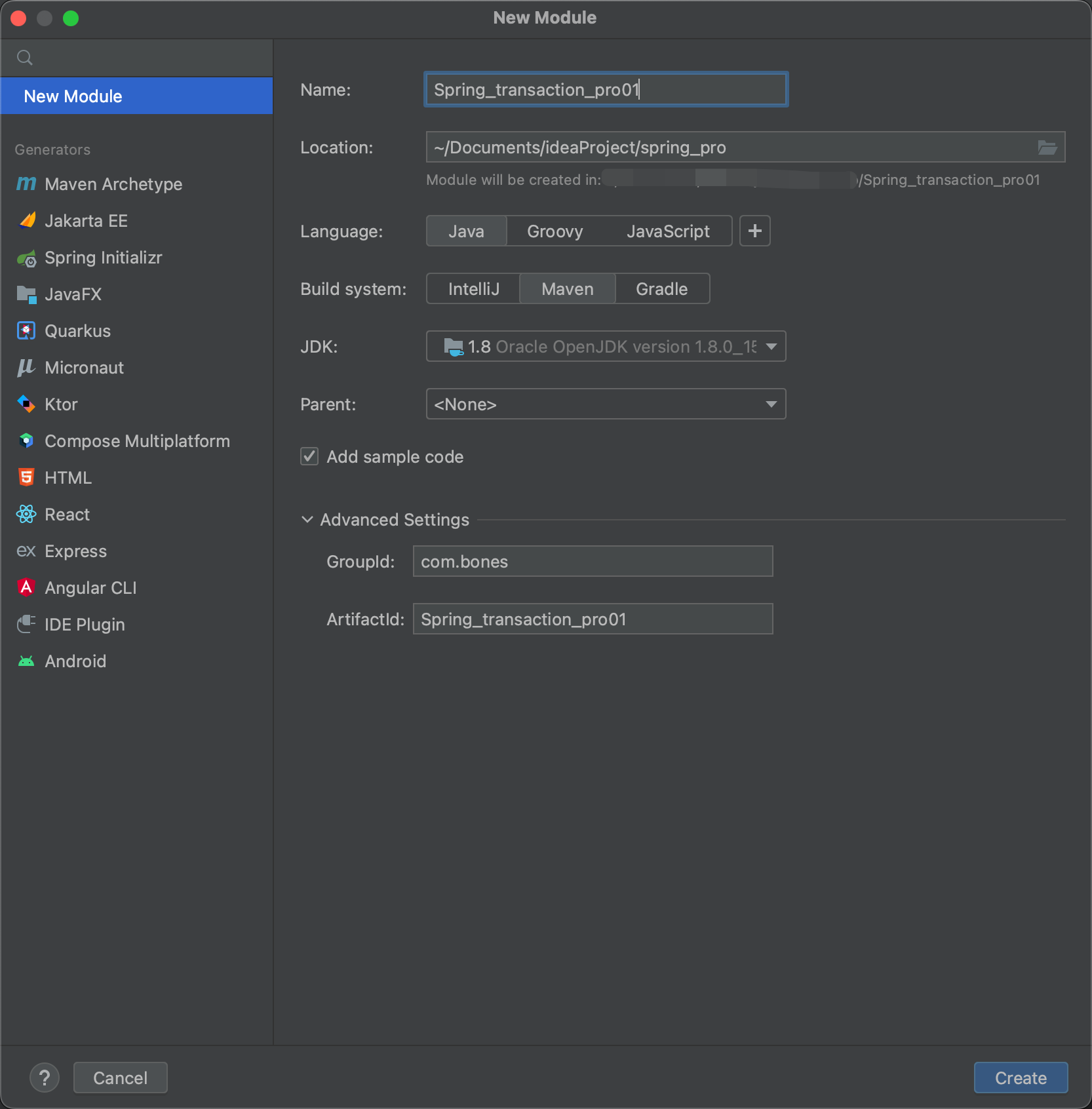Viewport: 1092px width, 1109px height.
Task: Select Compose Multiplatform generator
Action: tap(137, 441)
